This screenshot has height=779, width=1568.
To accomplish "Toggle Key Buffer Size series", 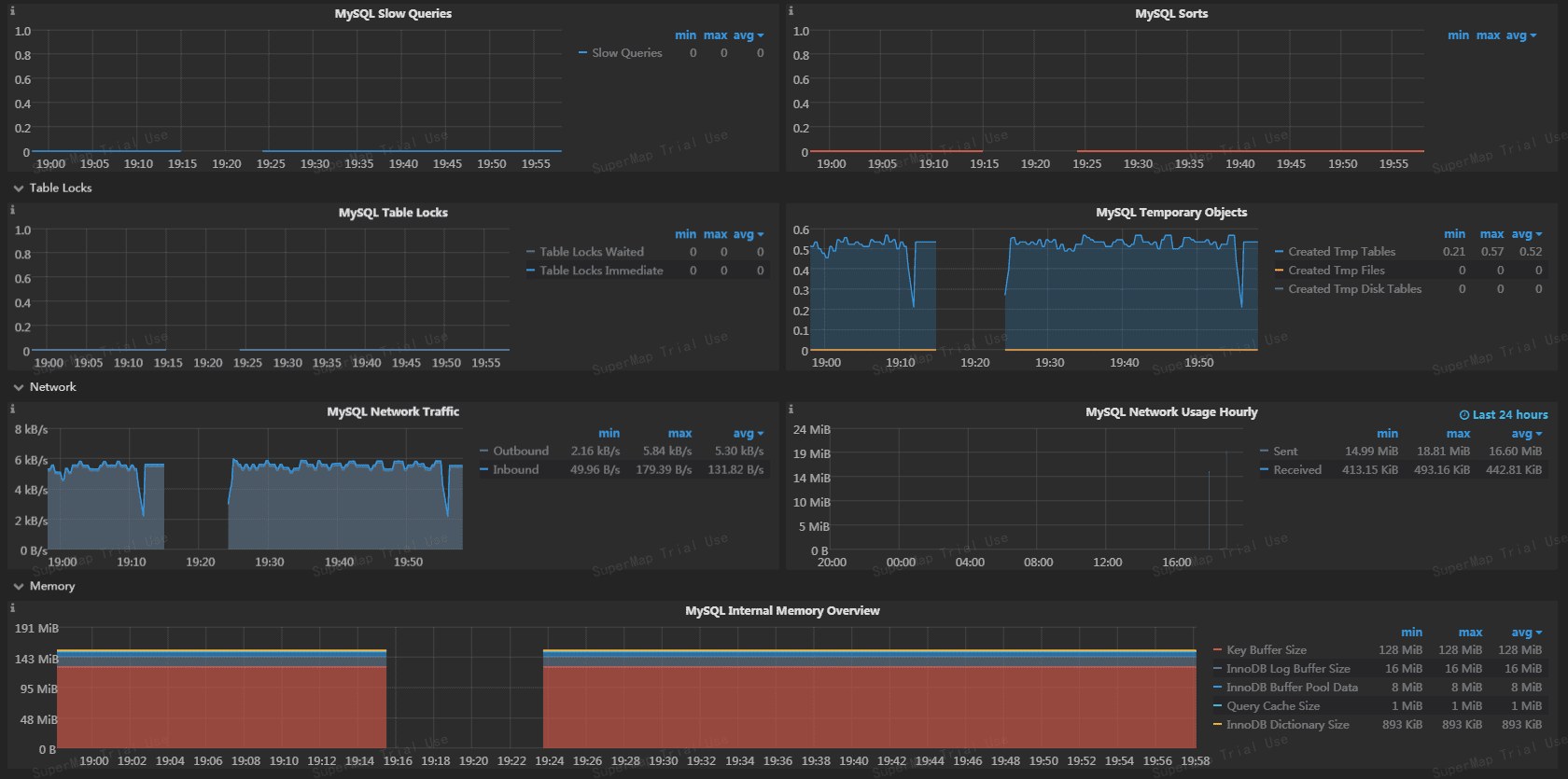I will pyautogui.click(x=1267, y=650).
